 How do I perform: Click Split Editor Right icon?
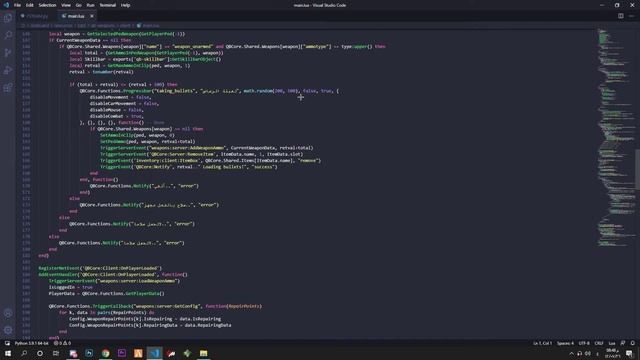coord(620,16)
